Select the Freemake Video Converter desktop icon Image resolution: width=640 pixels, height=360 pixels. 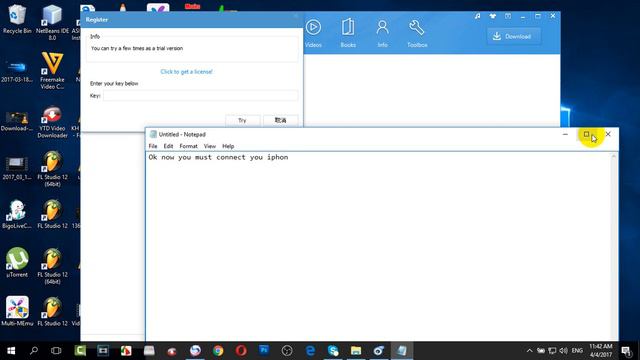click(52, 71)
